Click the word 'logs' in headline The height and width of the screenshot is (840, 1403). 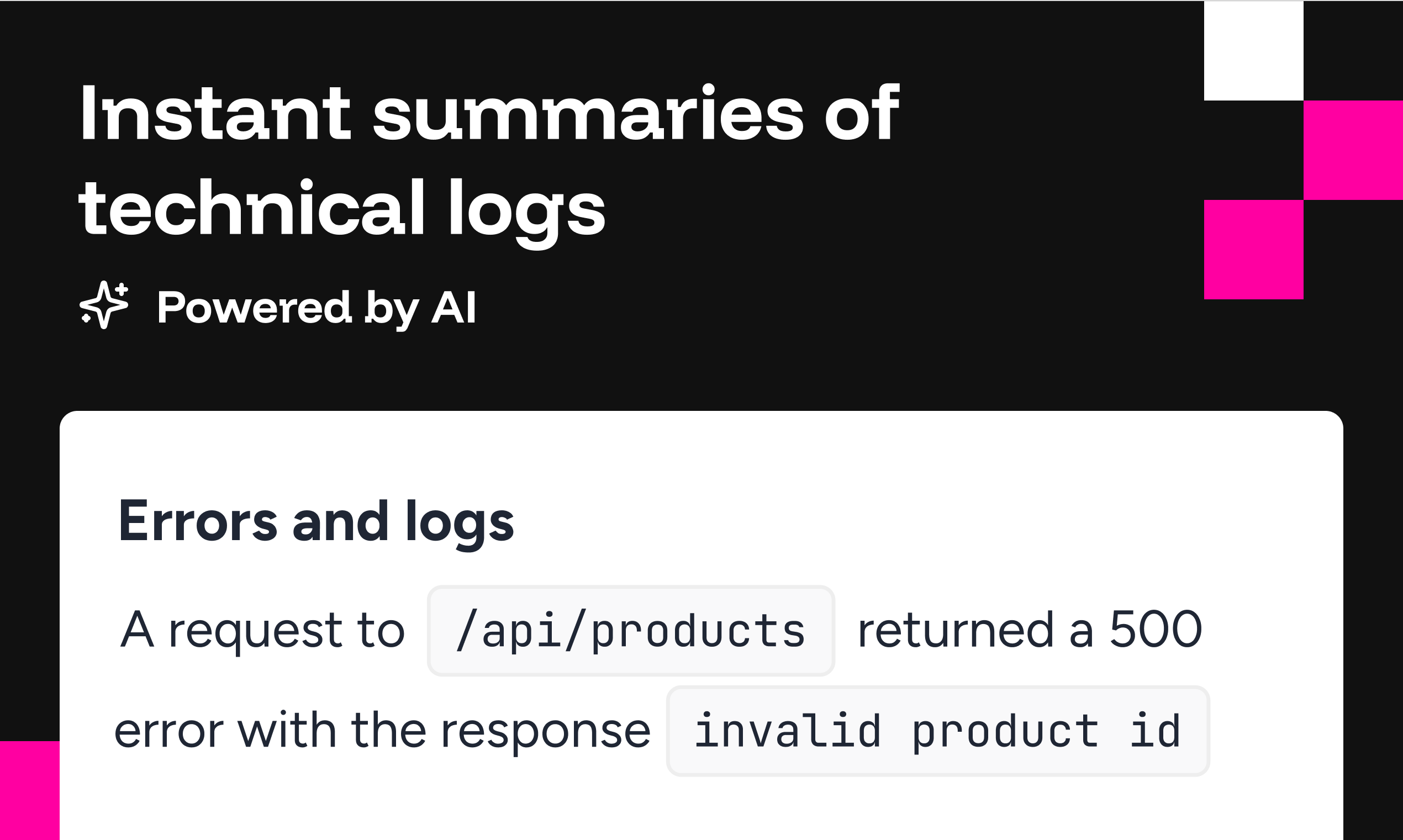[527, 213]
